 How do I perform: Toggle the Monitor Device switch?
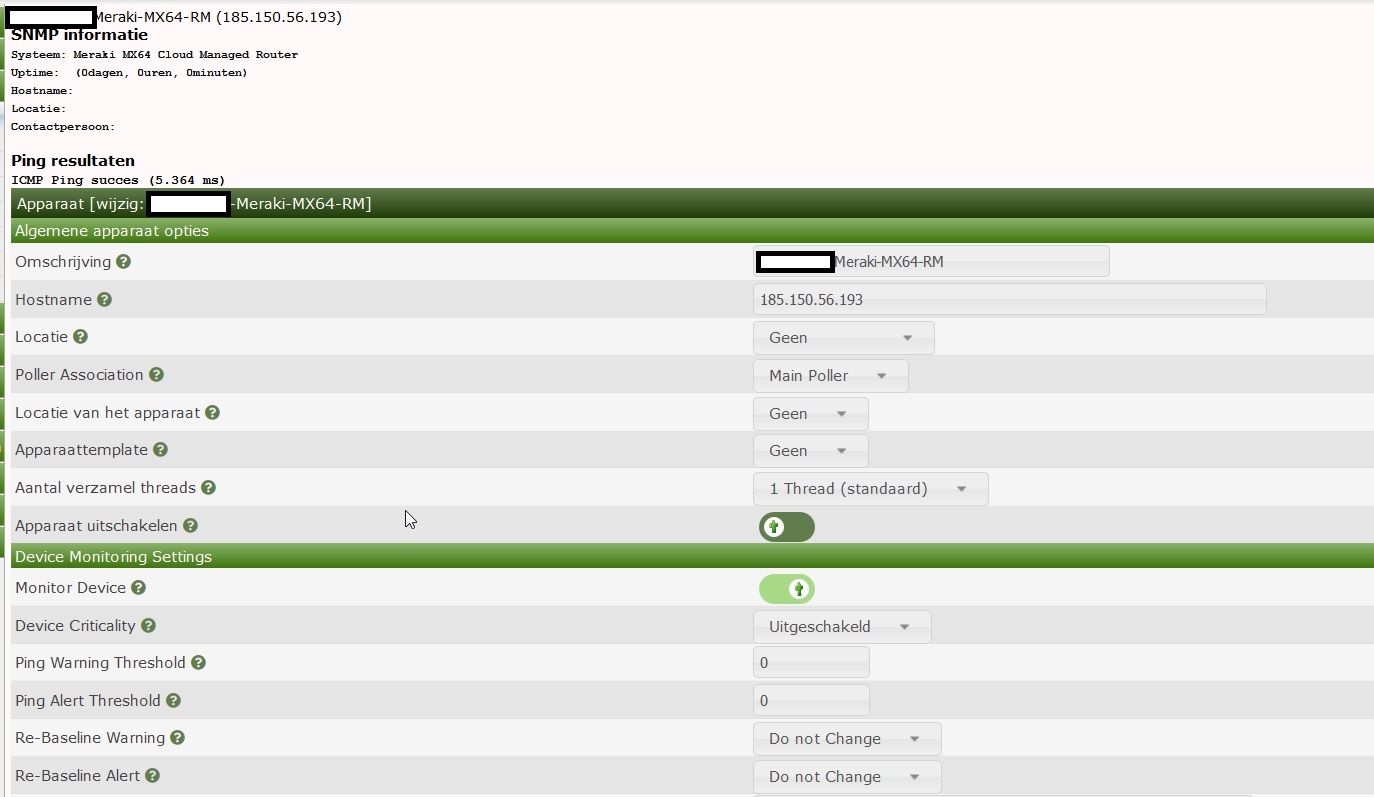pyautogui.click(x=787, y=589)
